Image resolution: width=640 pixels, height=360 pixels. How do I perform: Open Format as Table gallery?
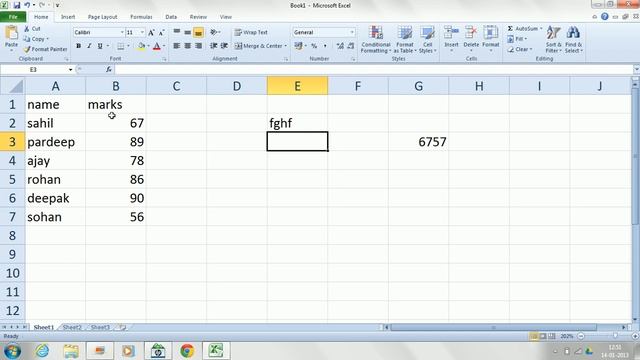(x=405, y=40)
